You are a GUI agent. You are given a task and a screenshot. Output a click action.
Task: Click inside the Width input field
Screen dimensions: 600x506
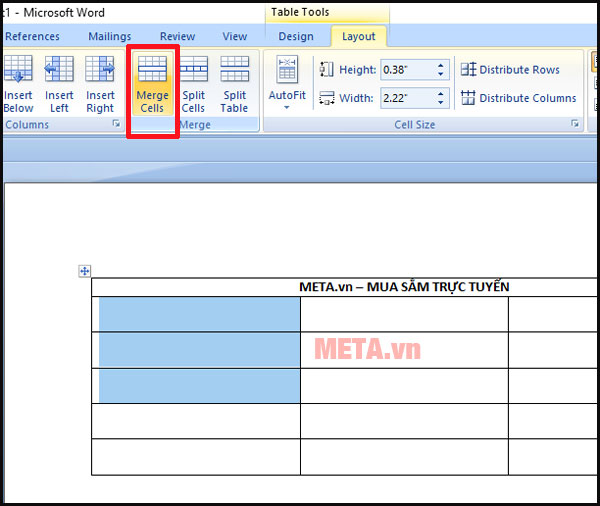point(405,98)
